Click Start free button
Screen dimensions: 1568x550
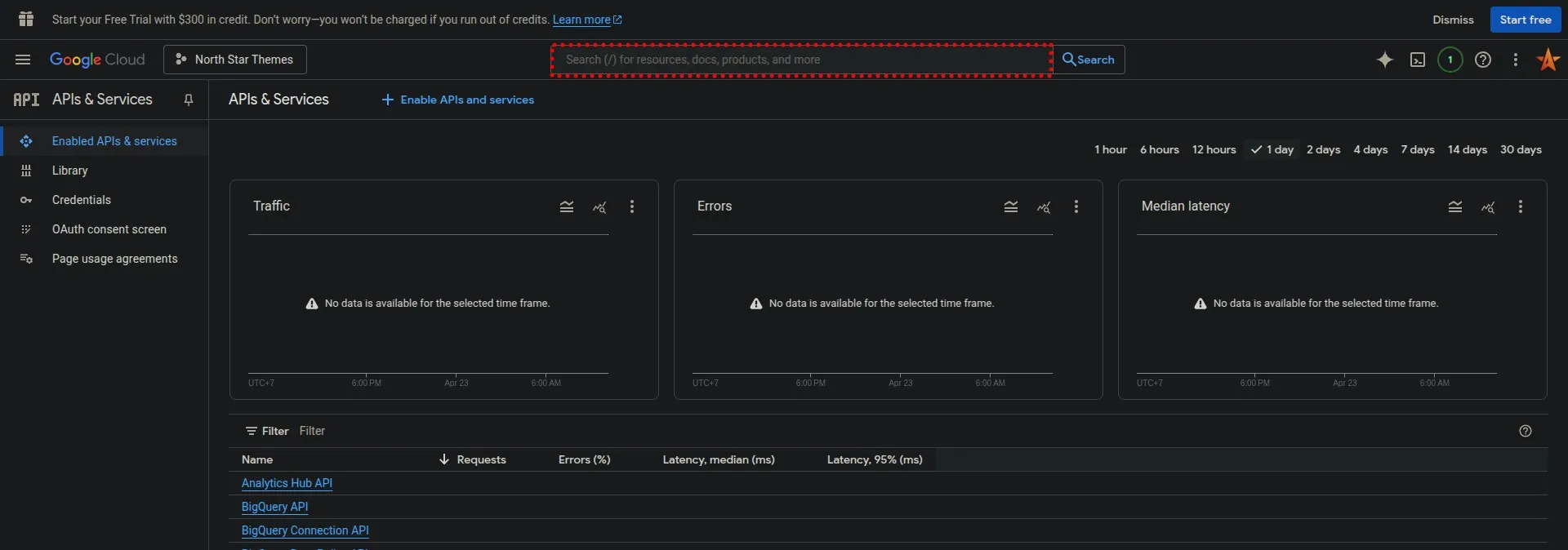tap(1526, 20)
